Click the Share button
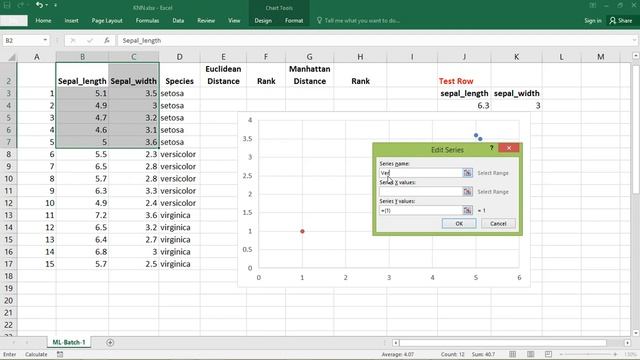Image resolution: width=640 pixels, height=360 pixels. (621, 20)
